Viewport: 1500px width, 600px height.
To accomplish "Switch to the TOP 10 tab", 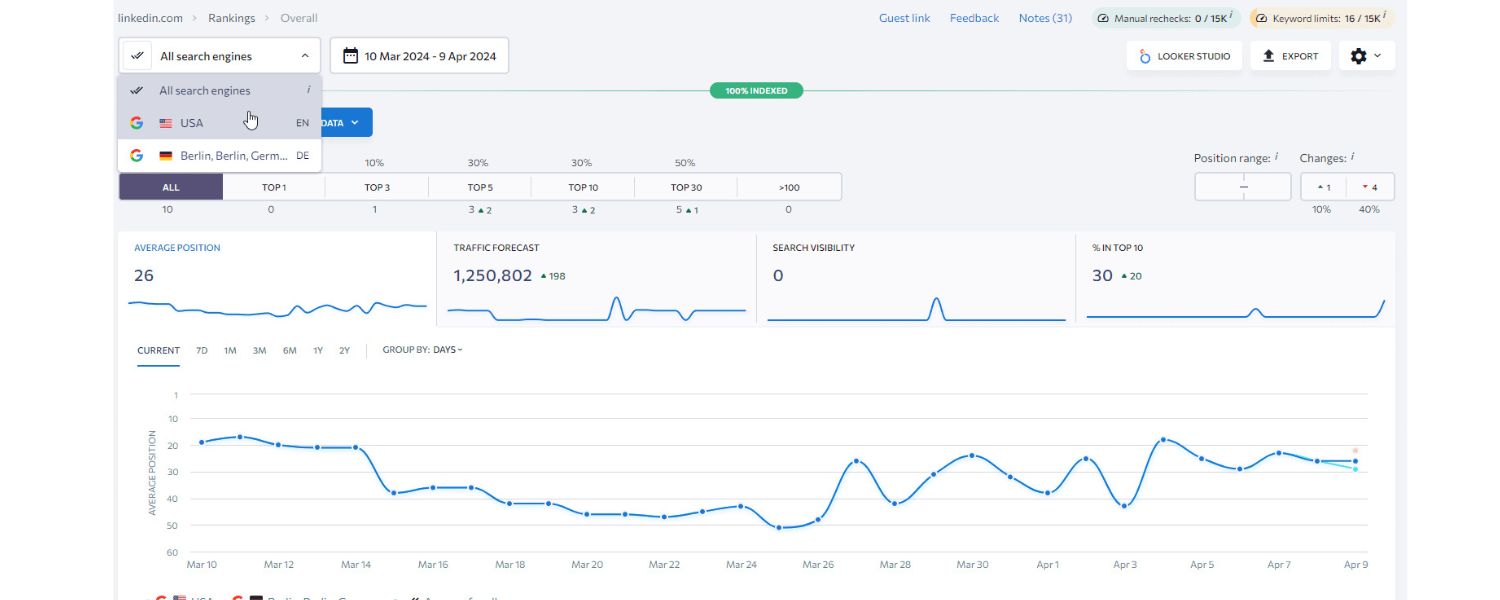I will tap(581, 187).
